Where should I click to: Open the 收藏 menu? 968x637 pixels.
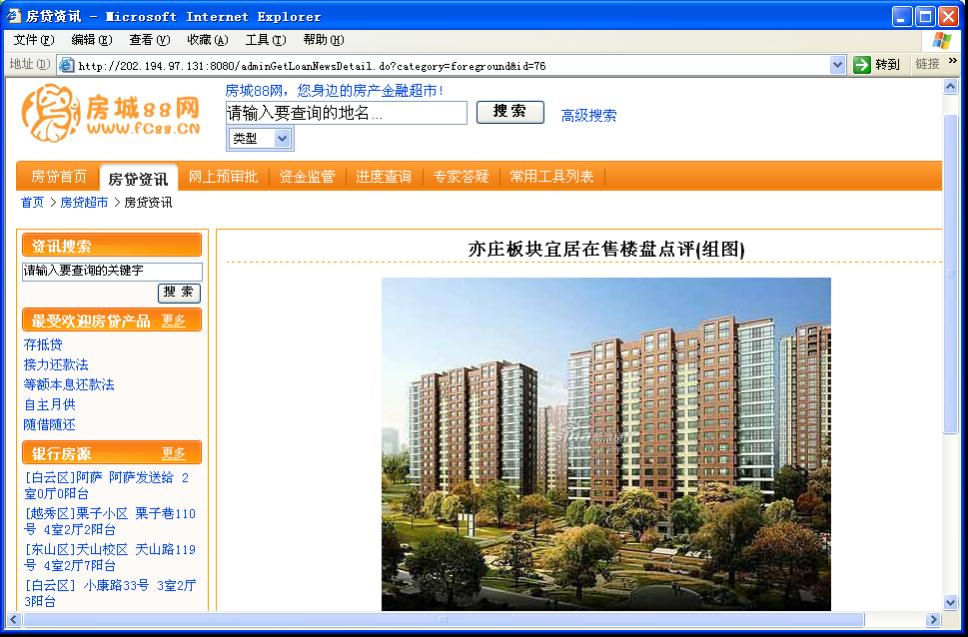click(x=207, y=40)
